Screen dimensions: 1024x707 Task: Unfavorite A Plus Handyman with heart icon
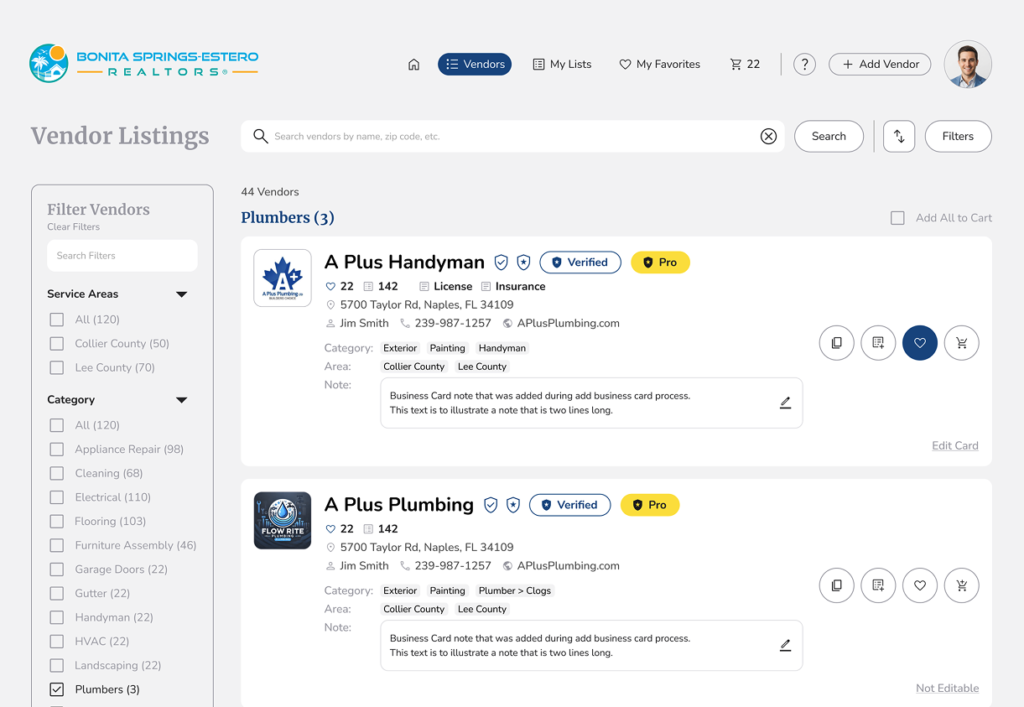tap(920, 343)
